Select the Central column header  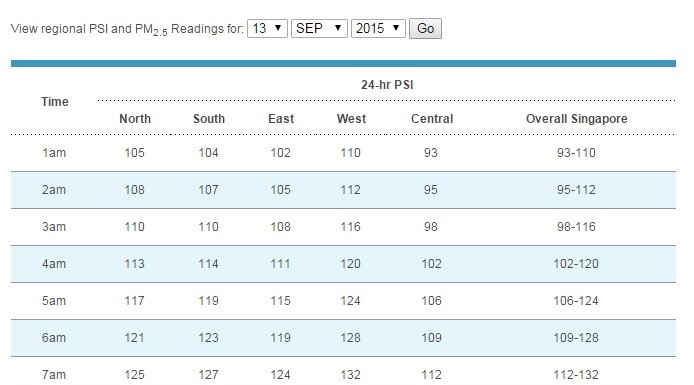coord(432,119)
